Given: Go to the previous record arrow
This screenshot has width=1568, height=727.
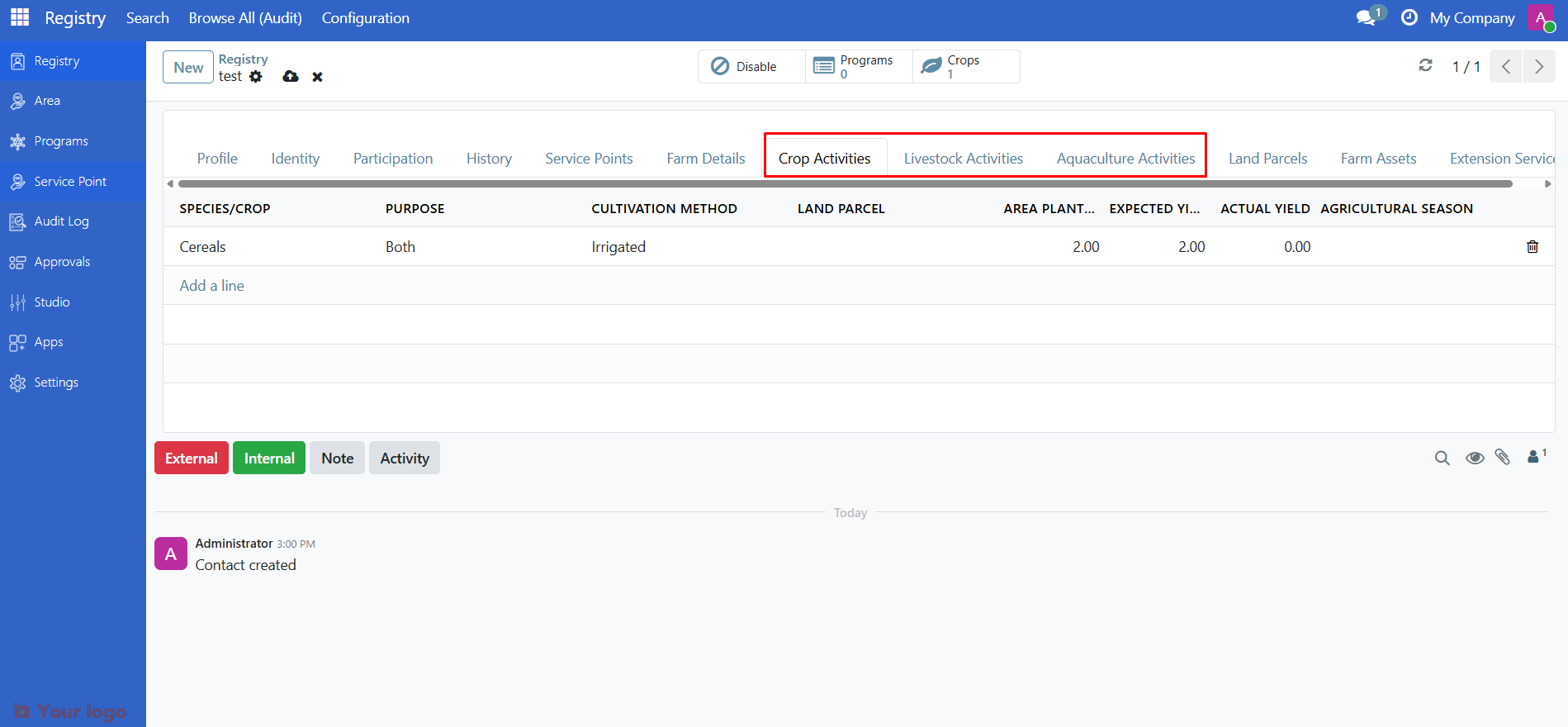Looking at the screenshot, I should tap(1506, 66).
